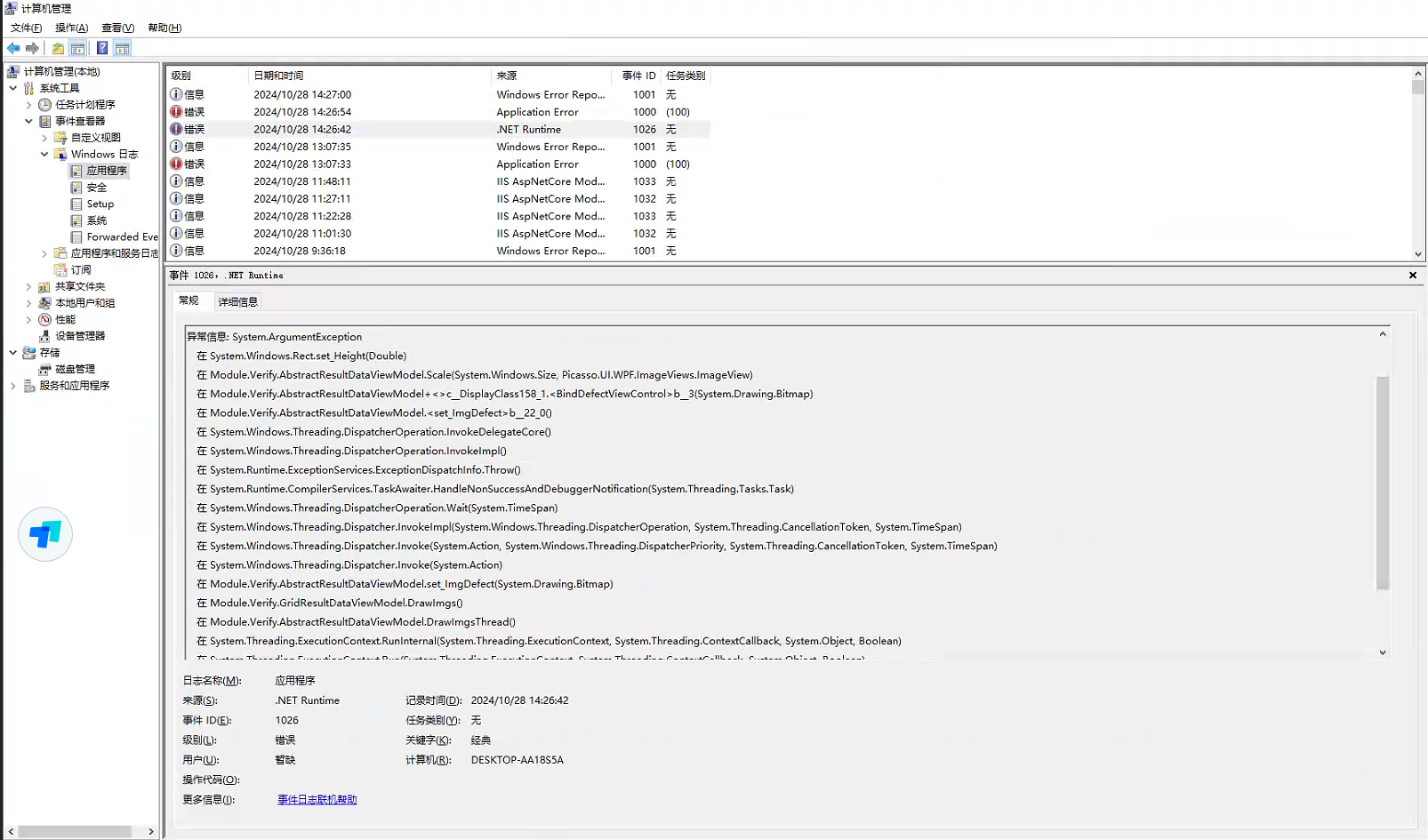1428x840 pixels.
Task: Click the exception details vertical scrollbar thumb
Action: pyautogui.click(x=1382, y=482)
